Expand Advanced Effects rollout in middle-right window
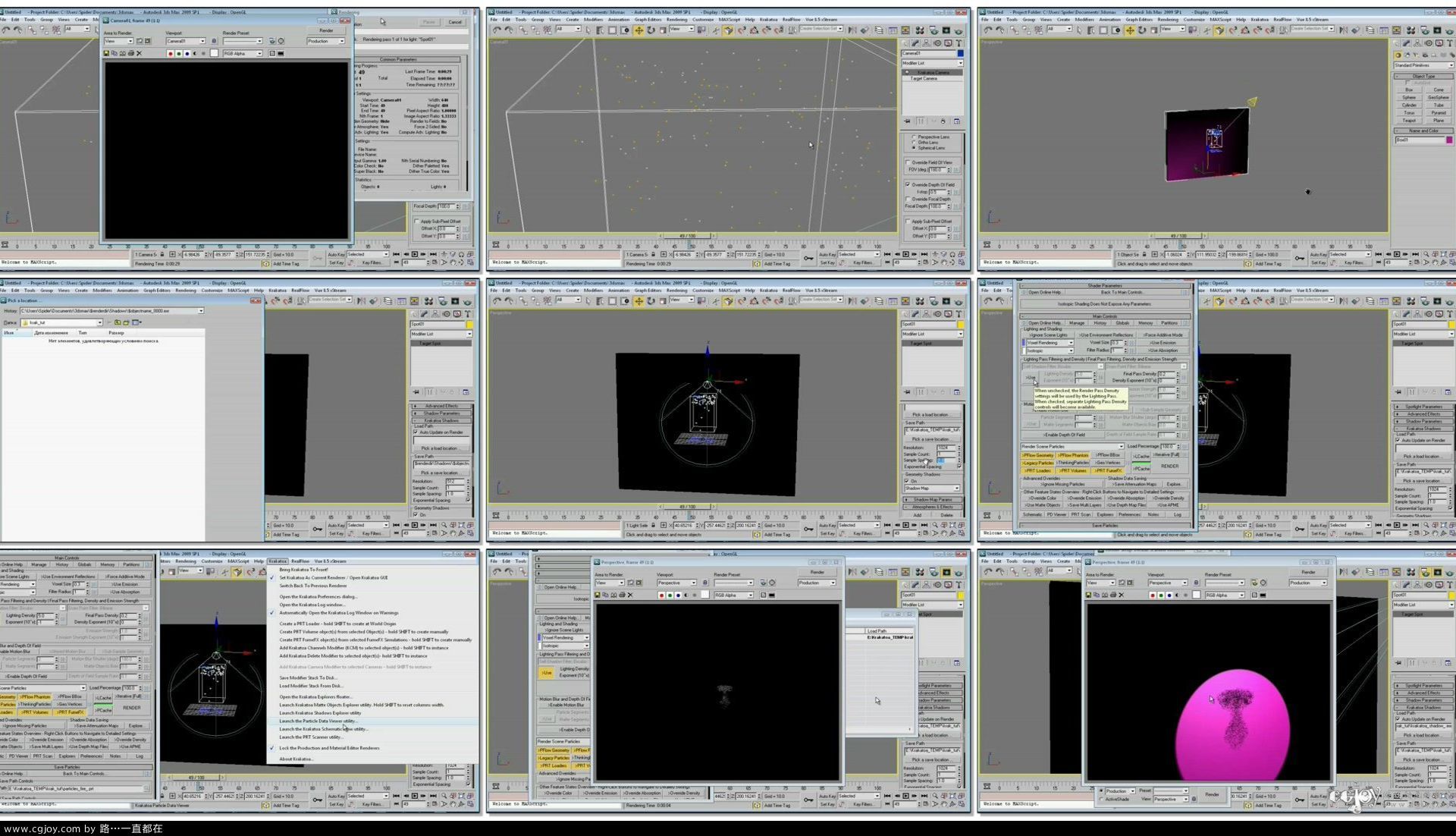The height and width of the screenshot is (836, 1456). point(1423,414)
